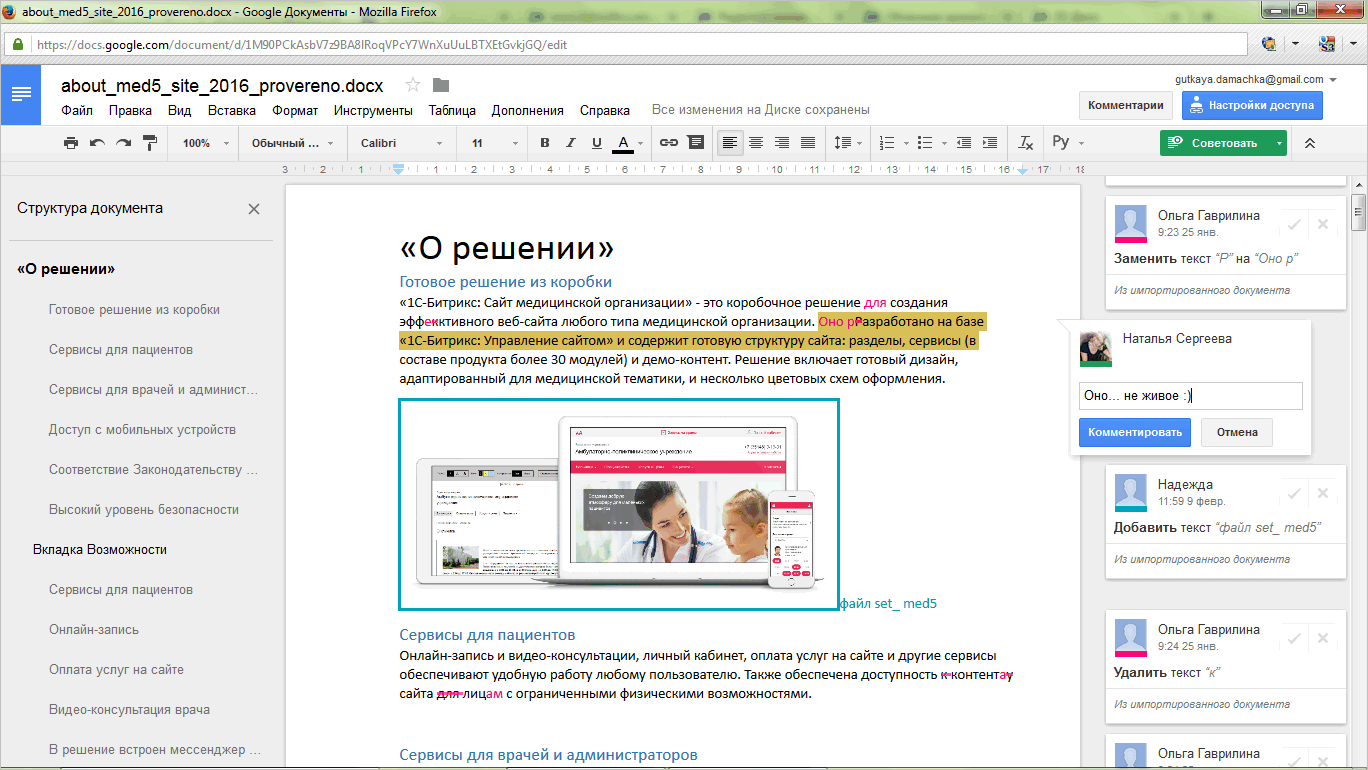Screen dimensions: 1368x770
Task: Click the Insert comment toolbar icon
Action: (695, 143)
